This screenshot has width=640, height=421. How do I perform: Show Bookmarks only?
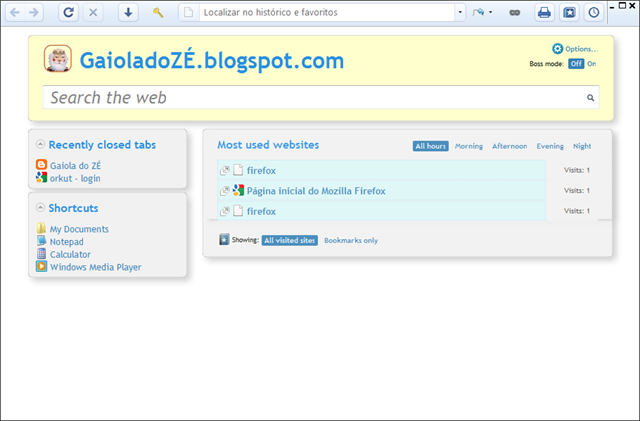(351, 241)
